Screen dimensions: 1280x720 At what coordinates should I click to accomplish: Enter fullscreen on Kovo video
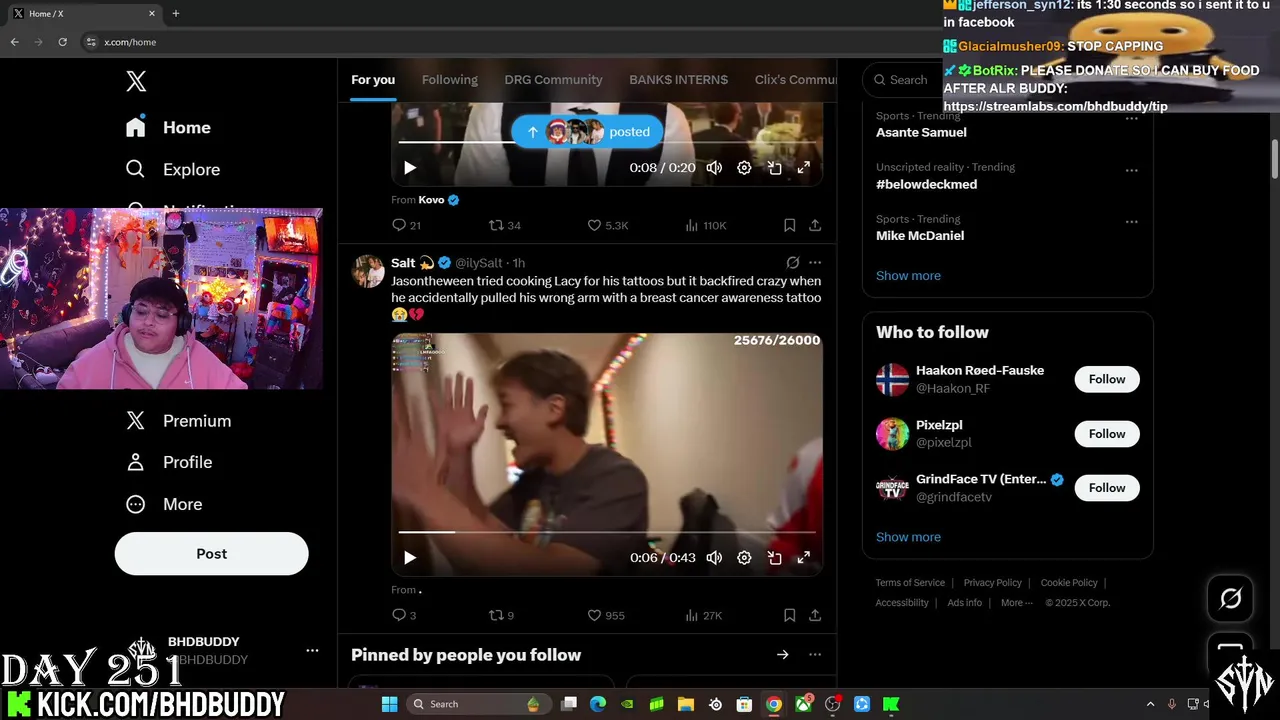(x=803, y=168)
